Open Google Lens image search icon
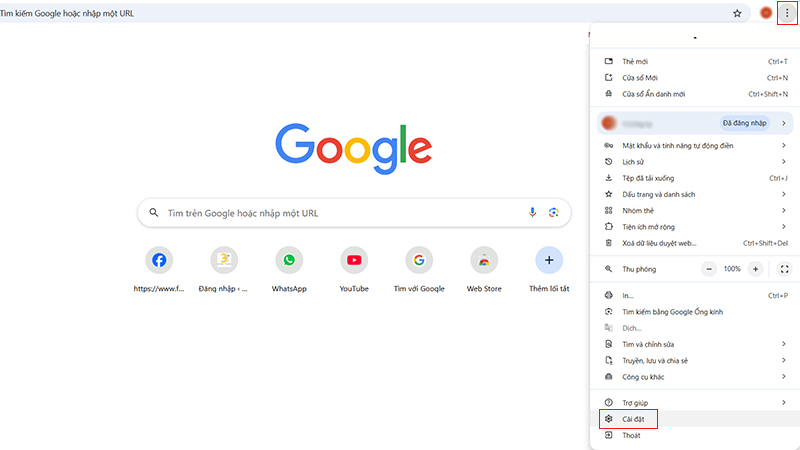This screenshot has height=450, width=800. click(x=554, y=212)
